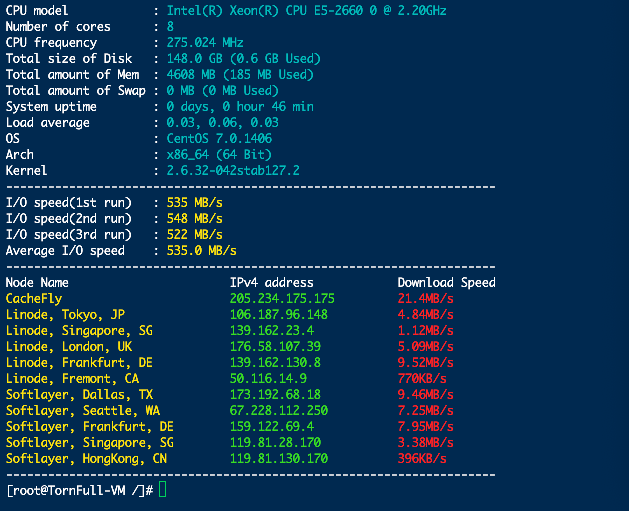
Task: Click the 21.4MB/s download speed
Action: point(426,298)
